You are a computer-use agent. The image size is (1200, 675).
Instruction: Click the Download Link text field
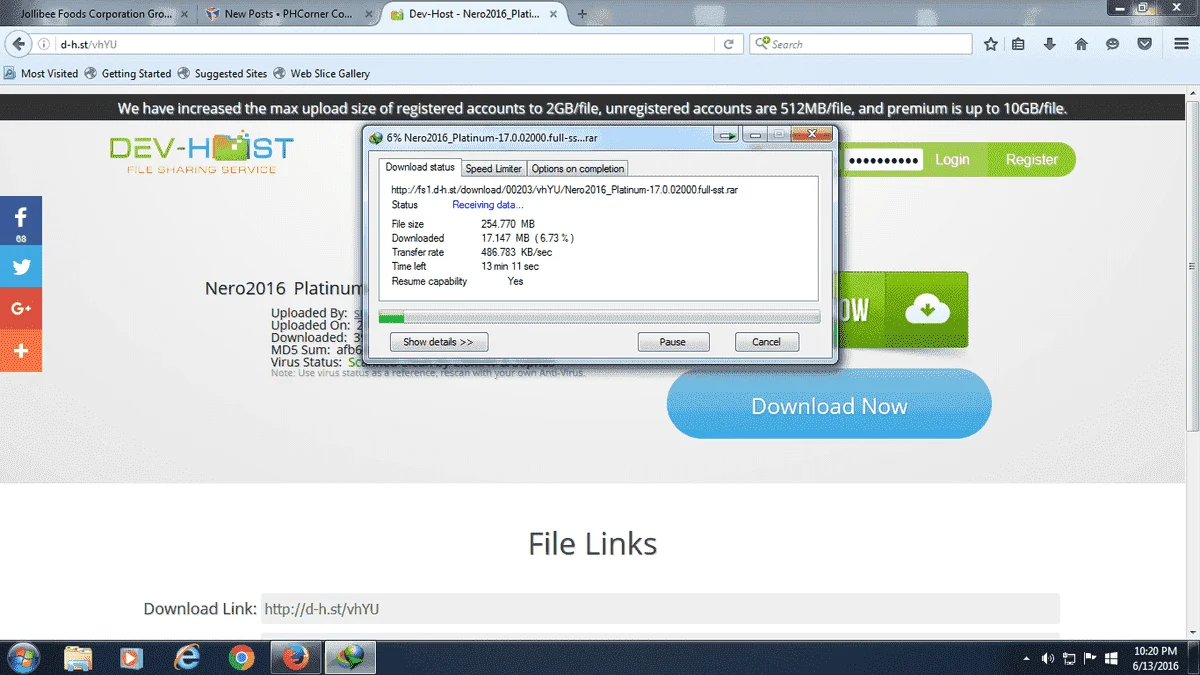click(660, 608)
